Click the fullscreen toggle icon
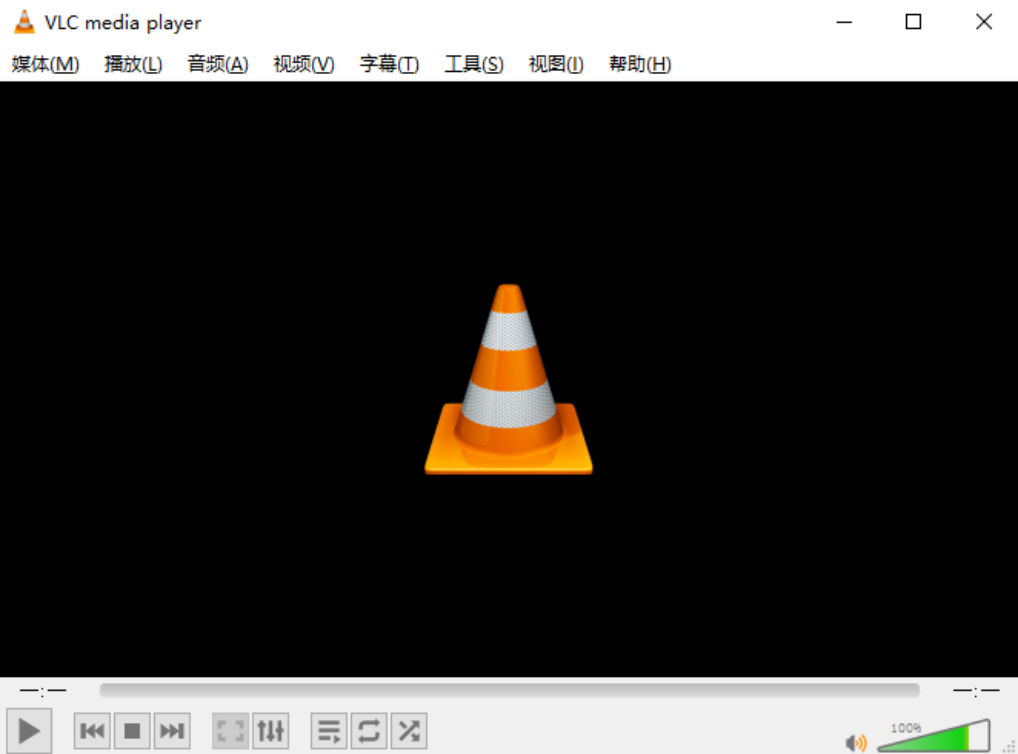Viewport: 1018px width, 754px height. coord(229,731)
